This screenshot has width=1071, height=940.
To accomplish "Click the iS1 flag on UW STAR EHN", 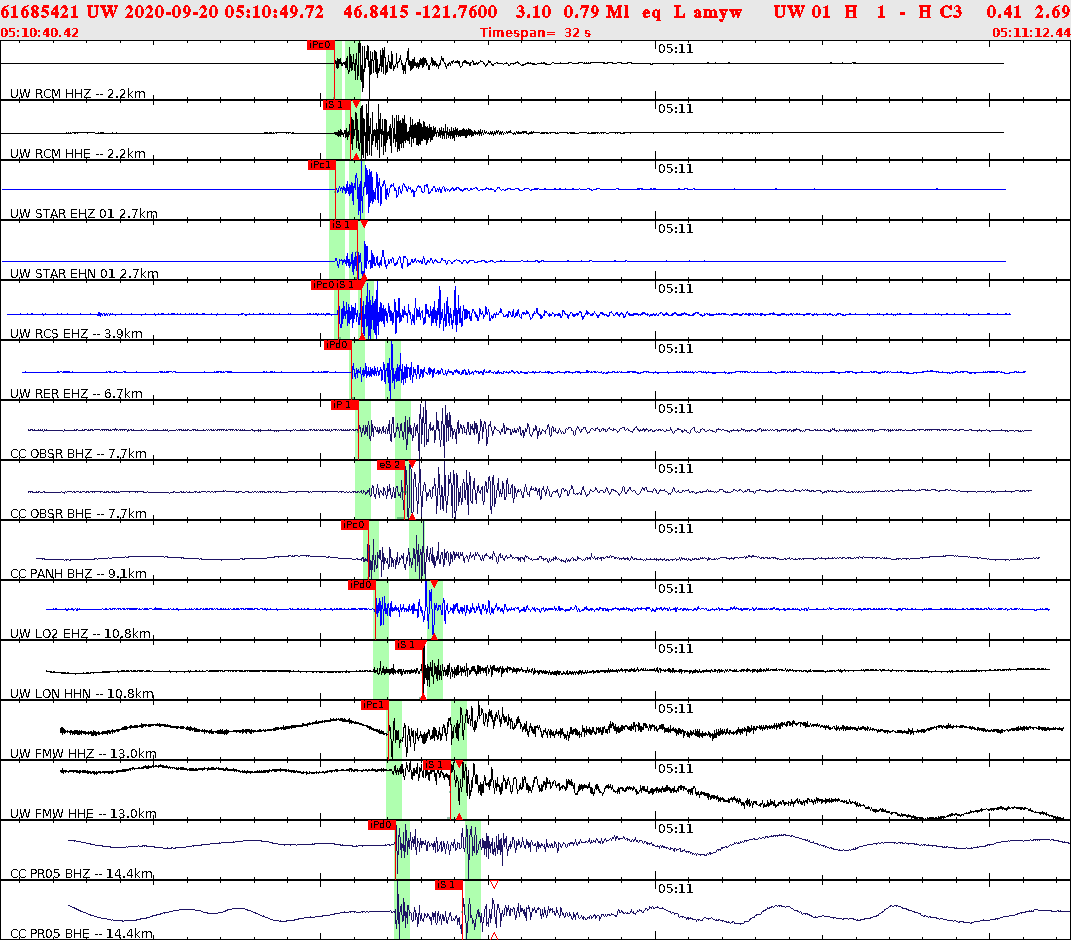I will pyautogui.click(x=340, y=226).
